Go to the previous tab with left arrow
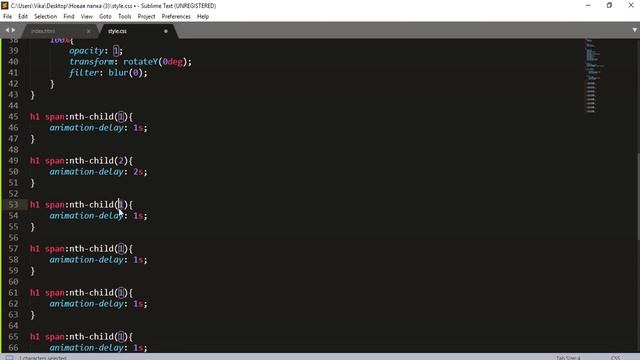The image size is (640, 360). tap(7, 30)
